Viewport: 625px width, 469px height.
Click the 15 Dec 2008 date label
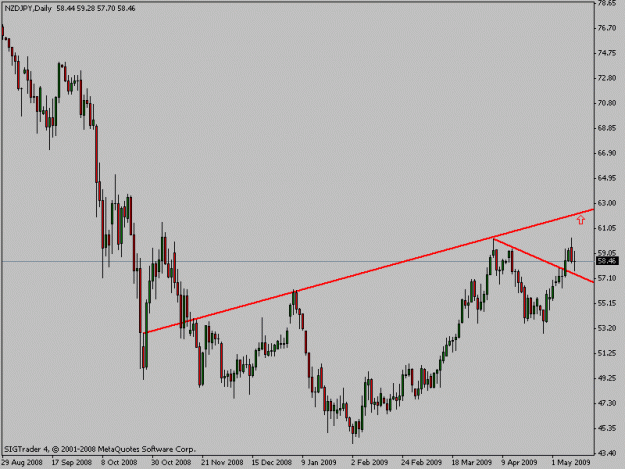click(271, 463)
